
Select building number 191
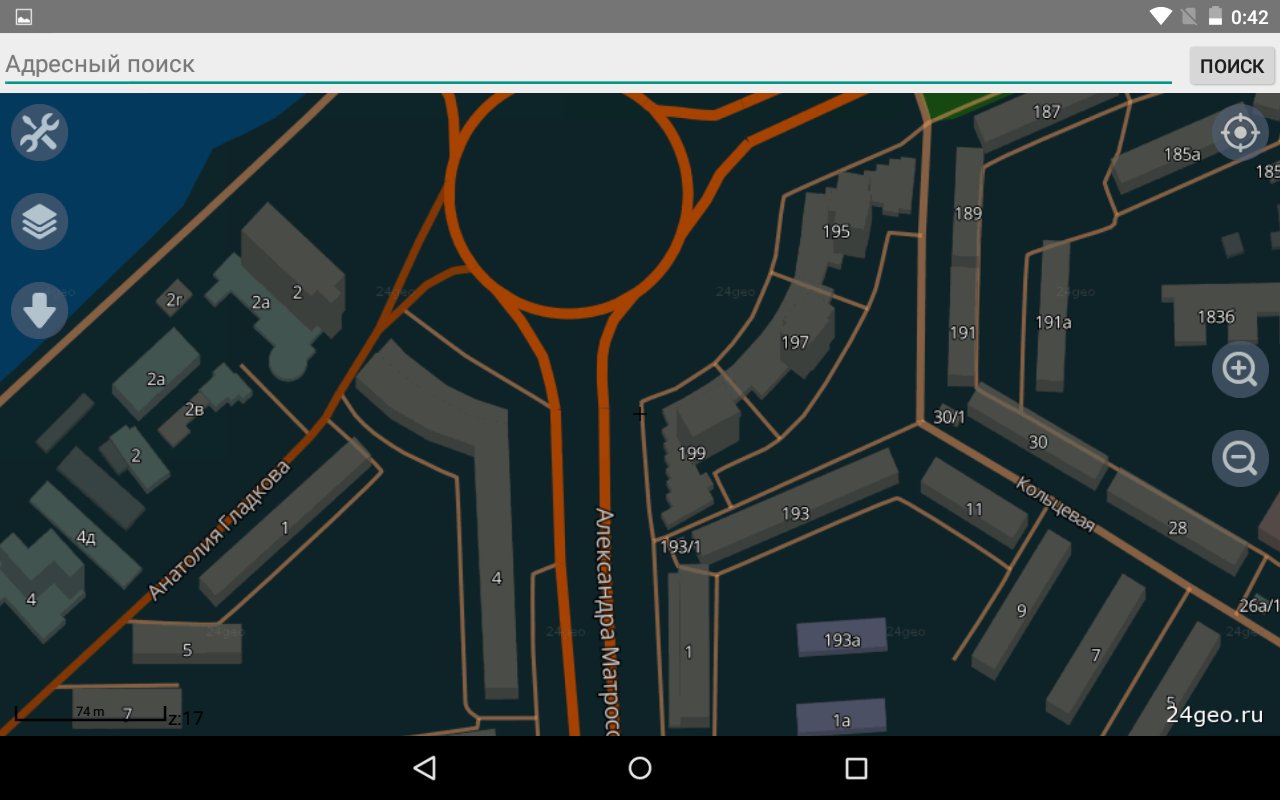pyautogui.click(x=963, y=333)
